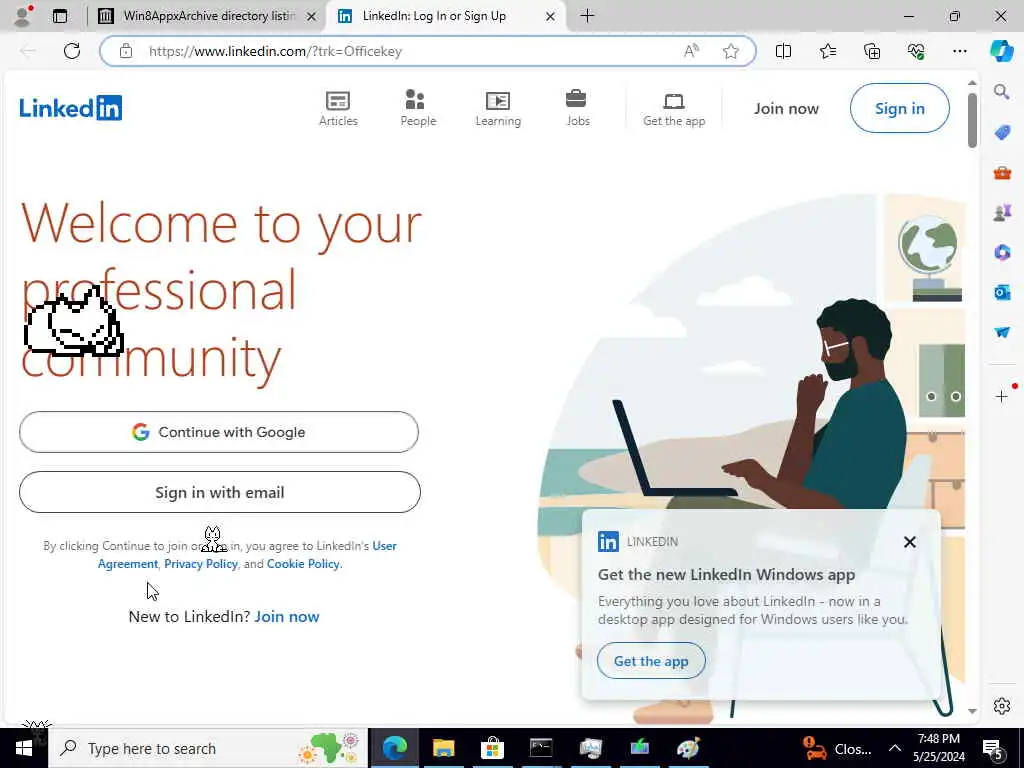Open Favorites list toolbar icon
The height and width of the screenshot is (768, 1024).
(827, 51)
